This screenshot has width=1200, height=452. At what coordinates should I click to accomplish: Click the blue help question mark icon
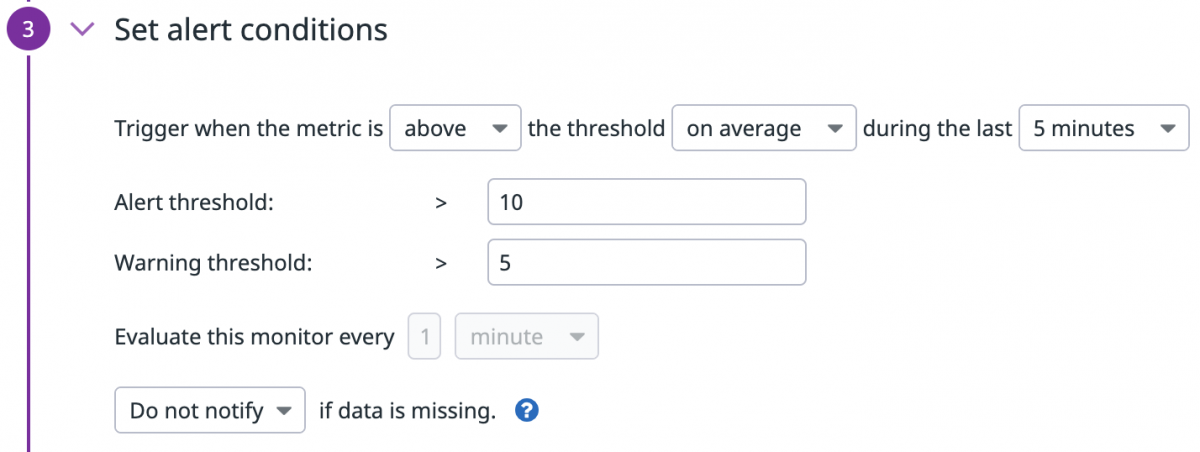(x=527, y=410)
